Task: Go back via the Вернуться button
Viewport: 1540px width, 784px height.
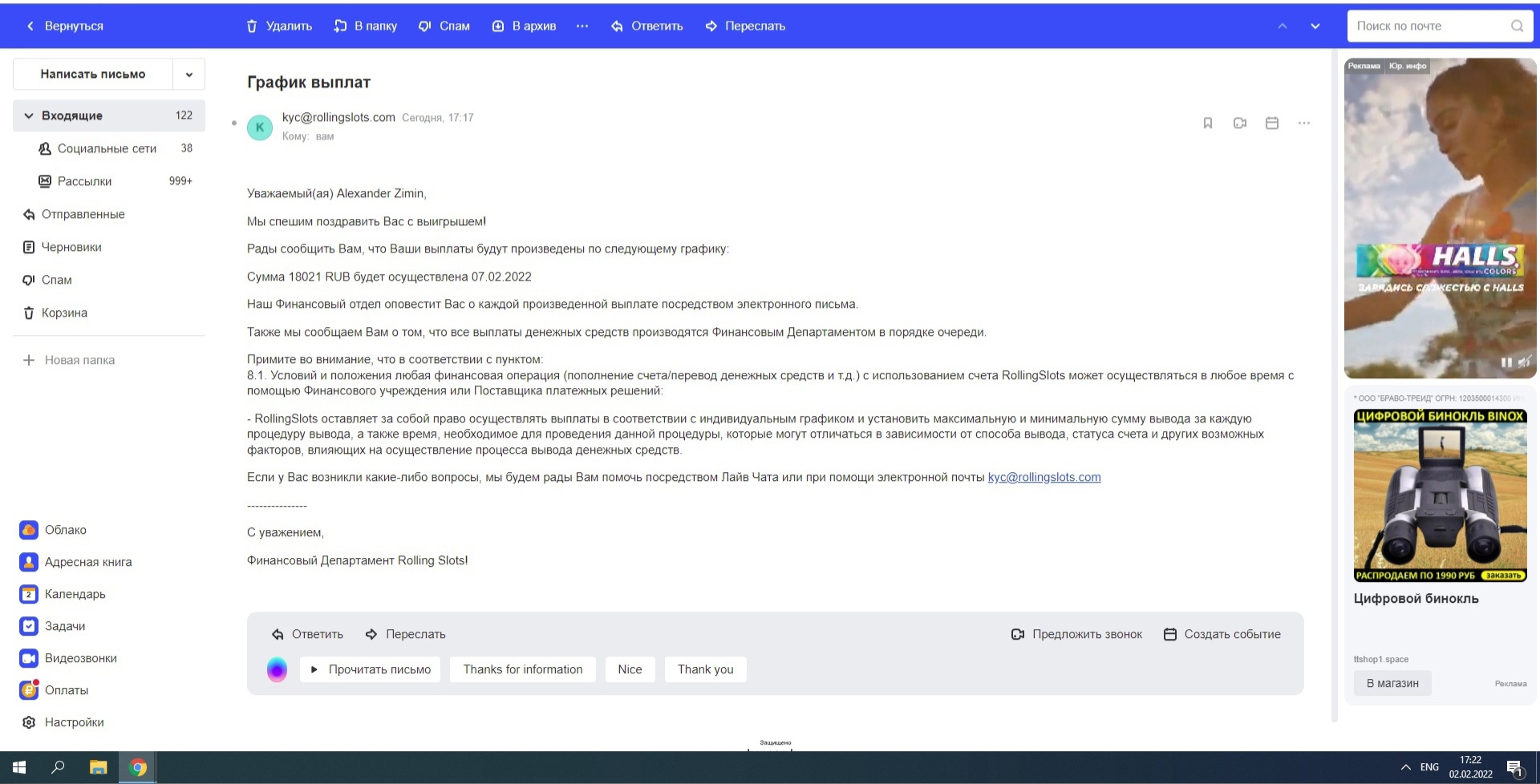Action: coord(65,26)
